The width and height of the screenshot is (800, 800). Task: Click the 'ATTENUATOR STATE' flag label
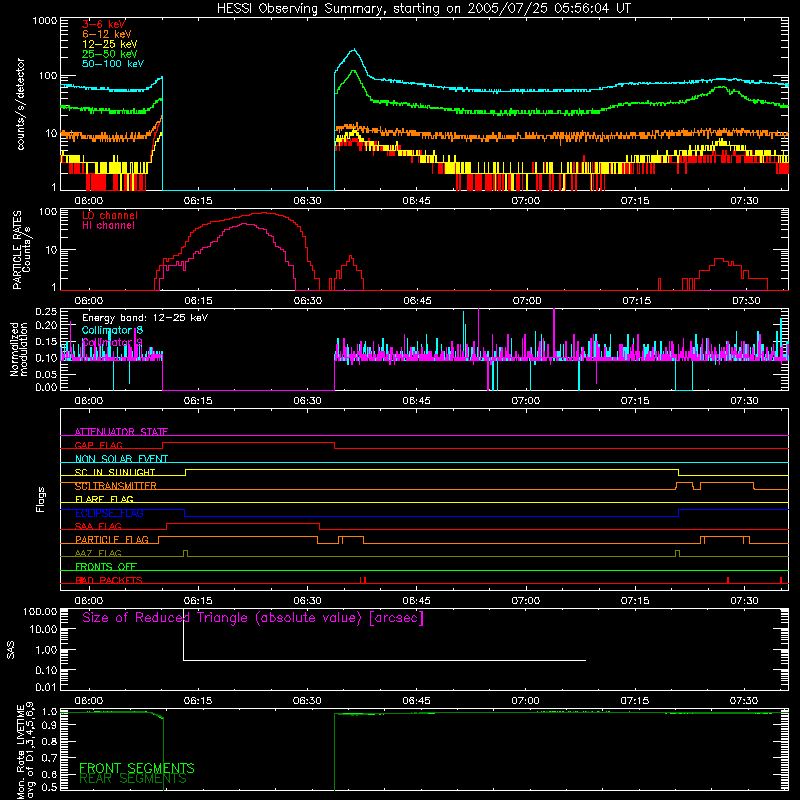pyautogui.click(x=121, y=432)
